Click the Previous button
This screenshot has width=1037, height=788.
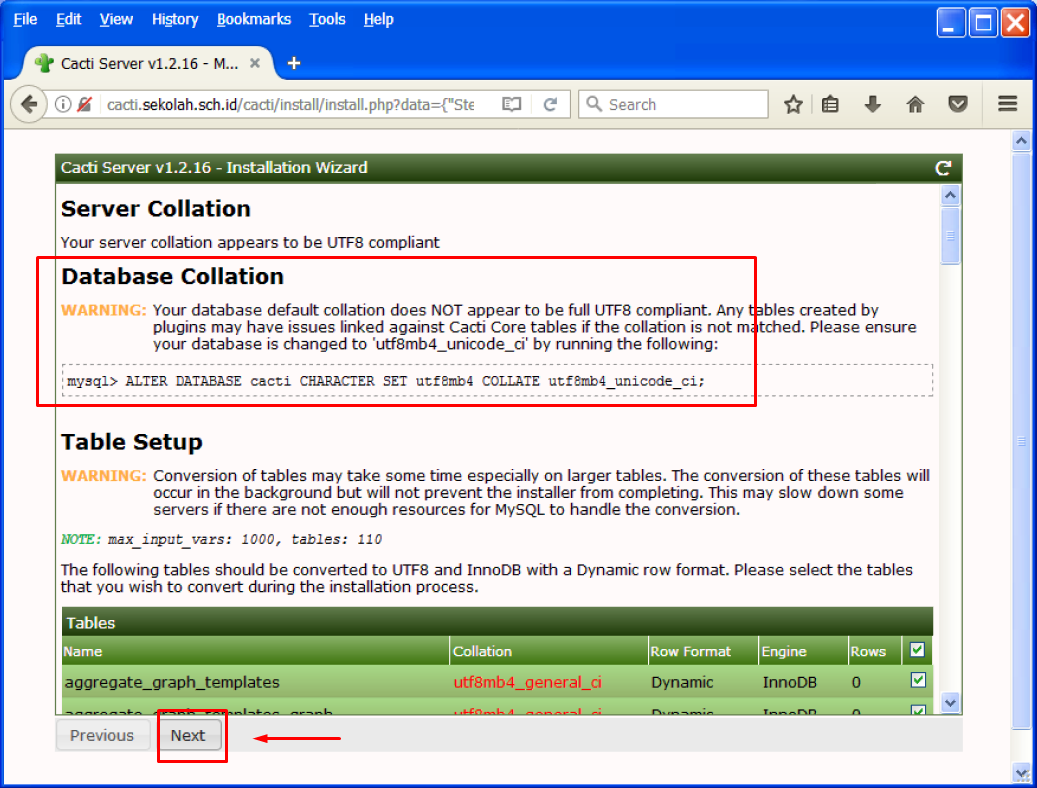102,735
